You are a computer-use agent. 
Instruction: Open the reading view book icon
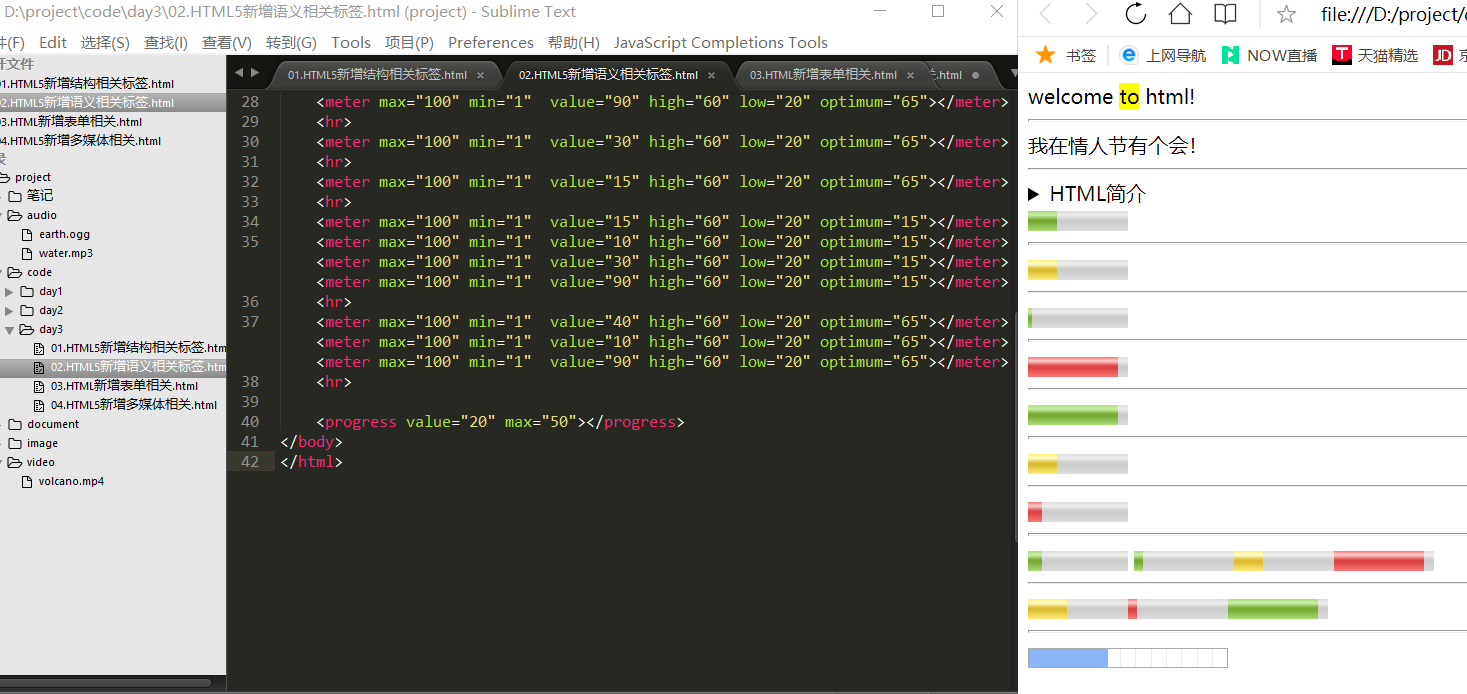coord(1225,14)
